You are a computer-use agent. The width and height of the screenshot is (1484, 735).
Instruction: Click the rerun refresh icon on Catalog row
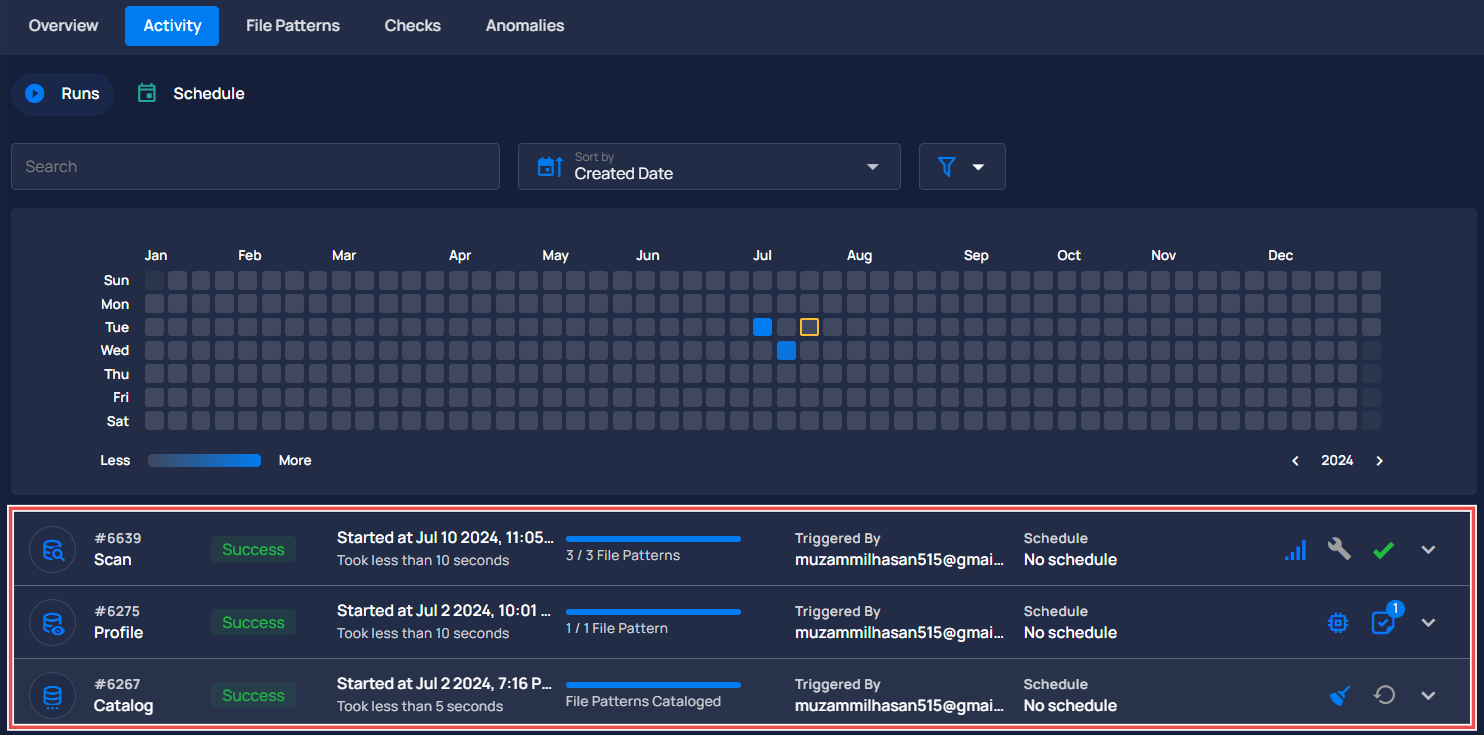[1384, 695]
